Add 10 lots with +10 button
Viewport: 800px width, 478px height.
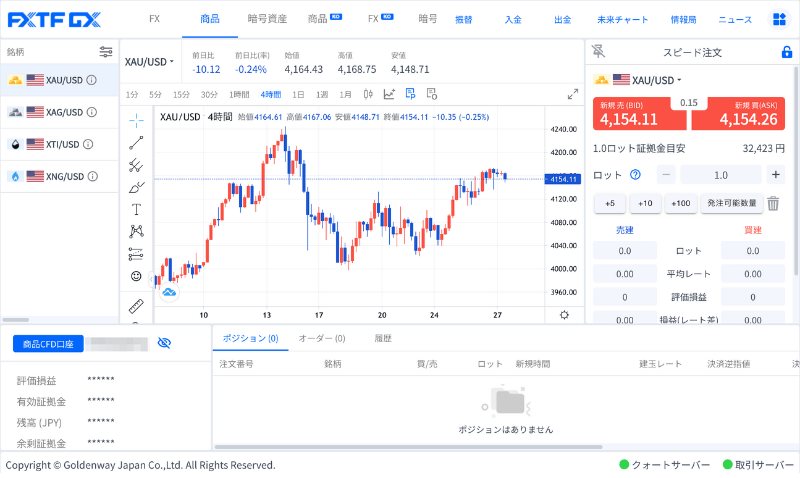[645, 203]
